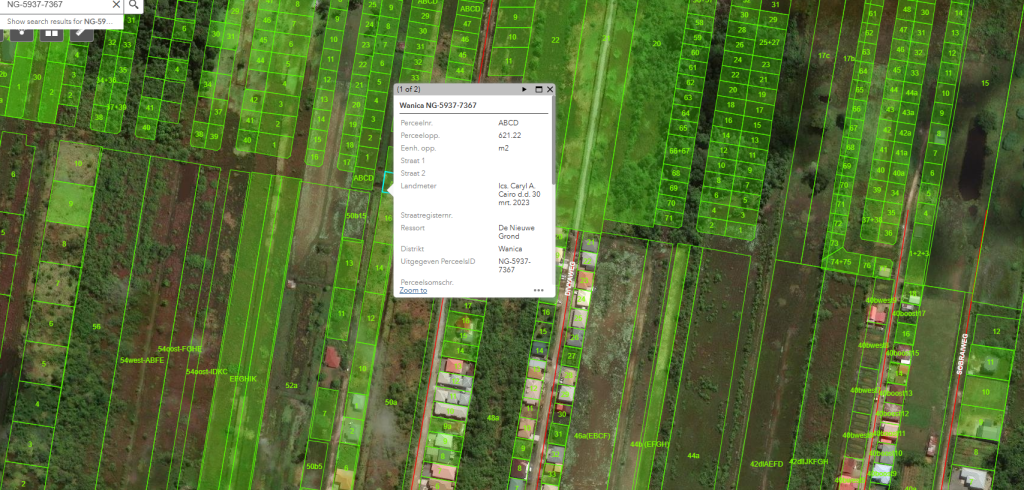Select the parcel labeled 52a
This screenshot has width=1024, height=490.
tap(292, 384)
